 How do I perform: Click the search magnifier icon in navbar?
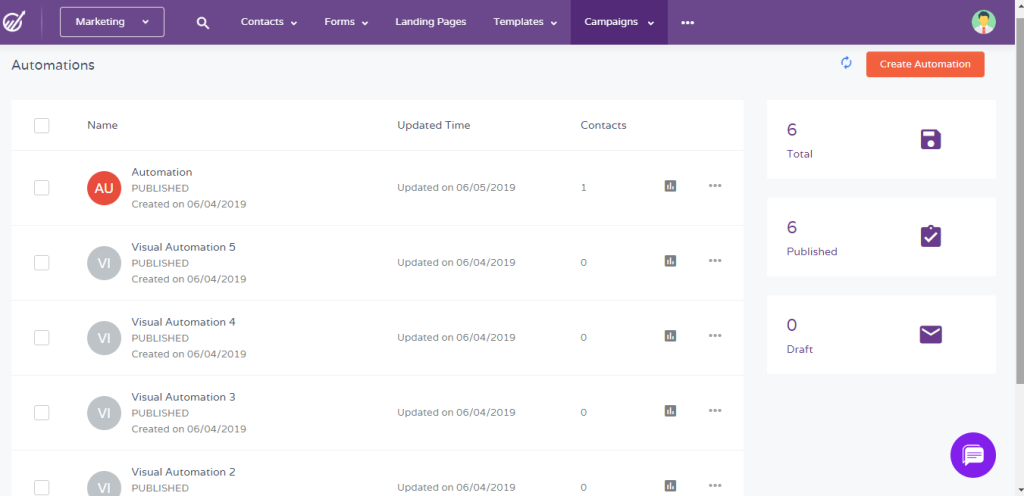click(203, 23)
